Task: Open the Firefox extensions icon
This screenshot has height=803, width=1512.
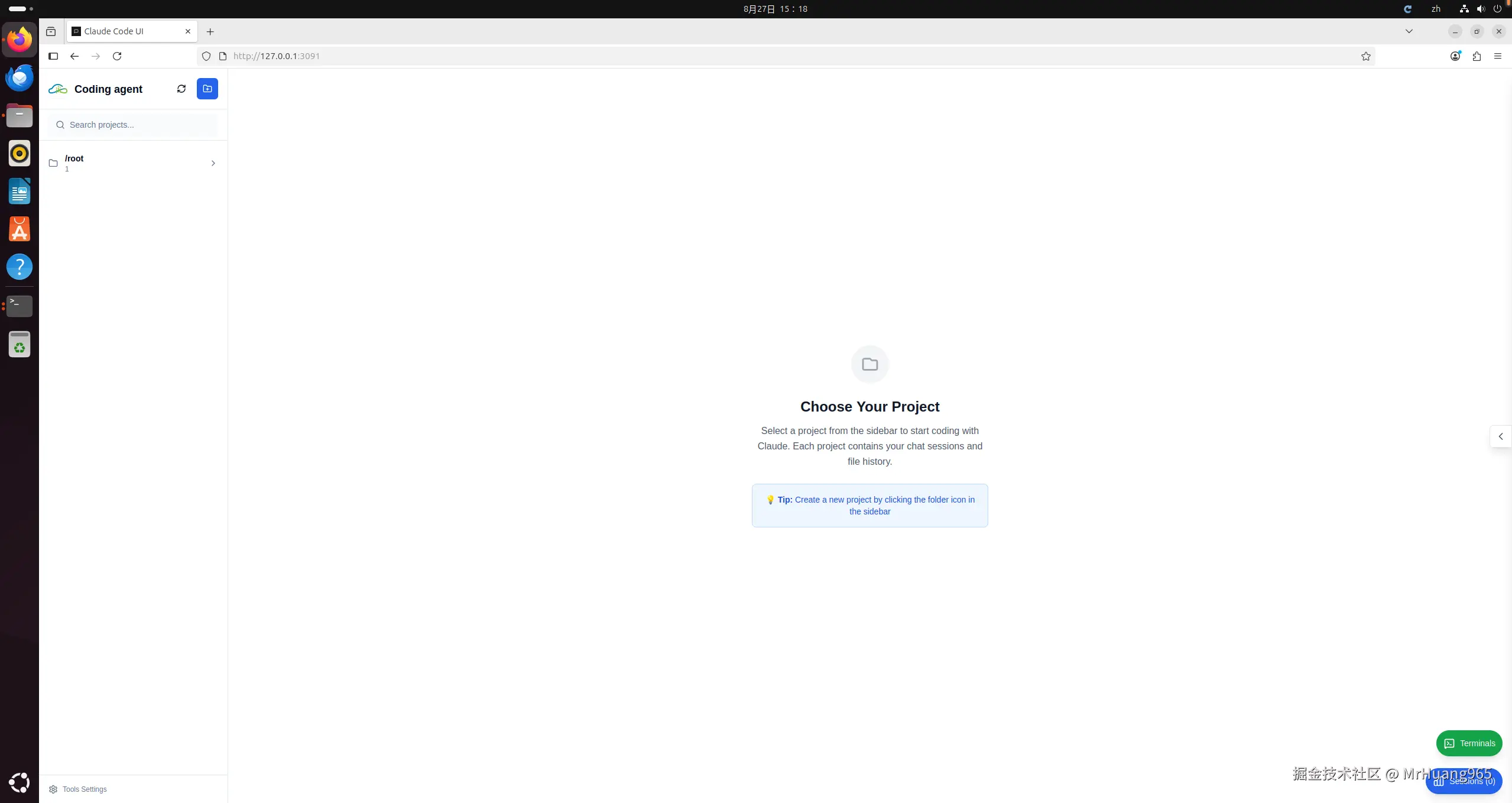Action: [x=1477, y=56]
